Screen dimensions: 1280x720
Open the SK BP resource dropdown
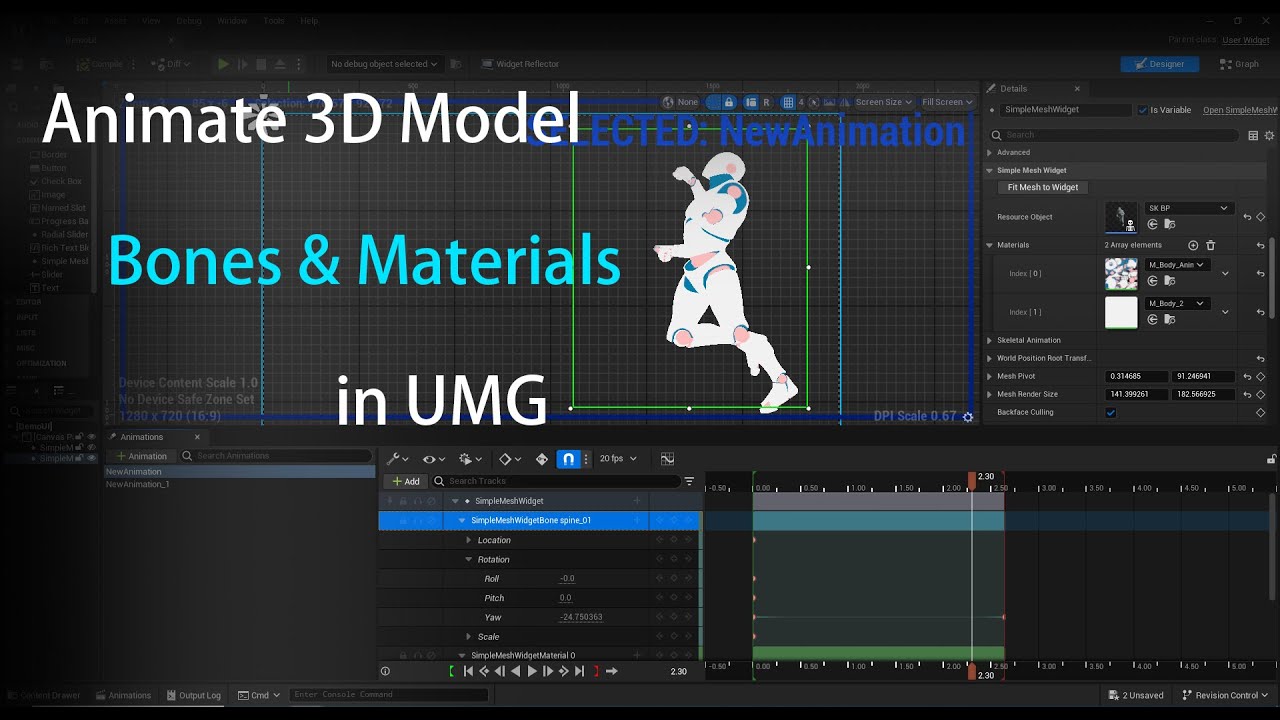pos(1188,208)
